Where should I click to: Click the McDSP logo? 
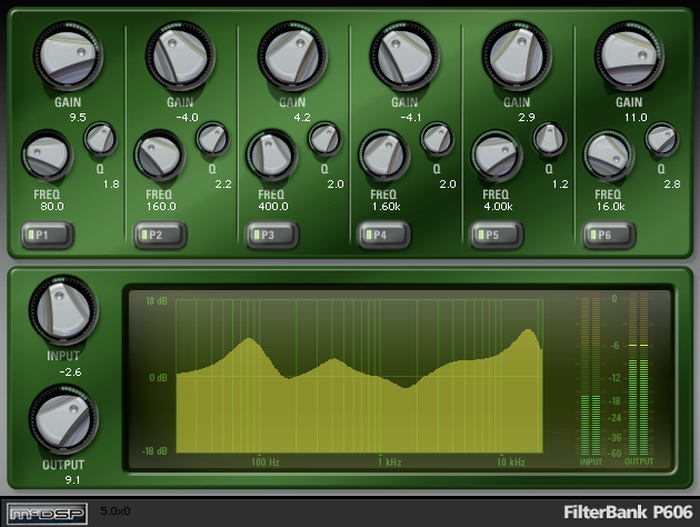coord(47,514)
